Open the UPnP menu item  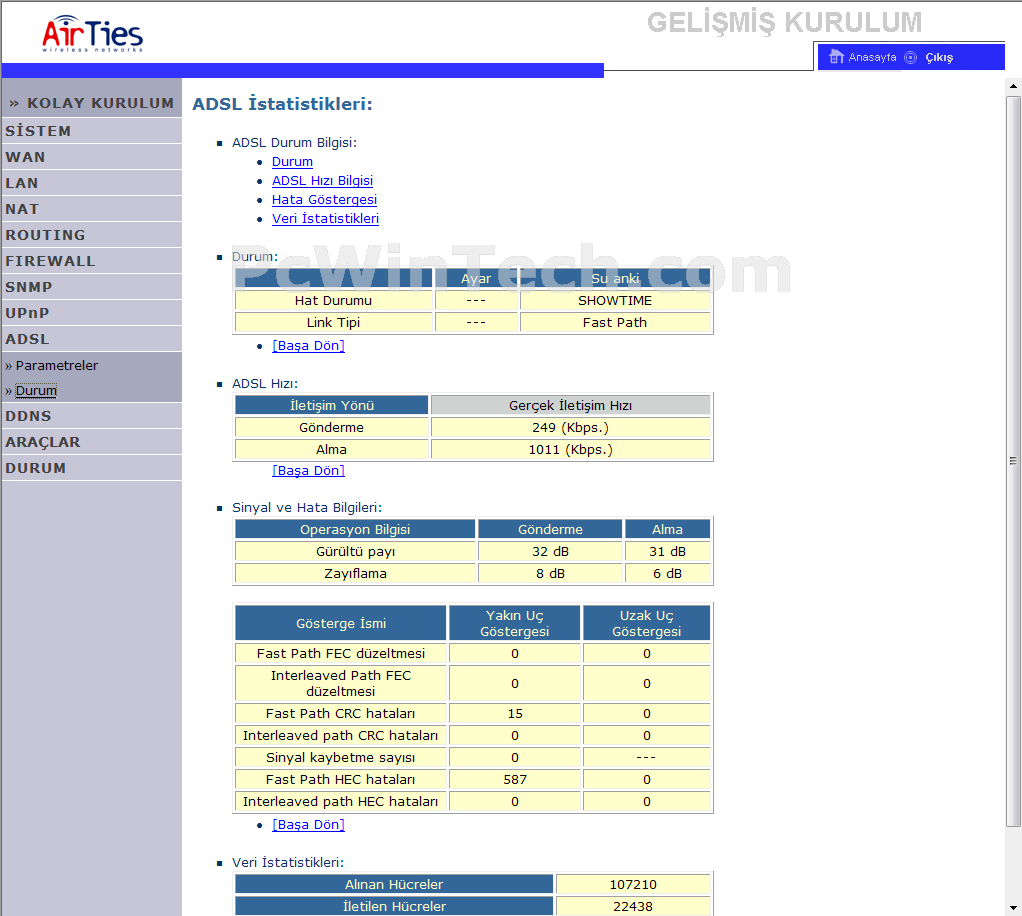[x=92, y=313]
